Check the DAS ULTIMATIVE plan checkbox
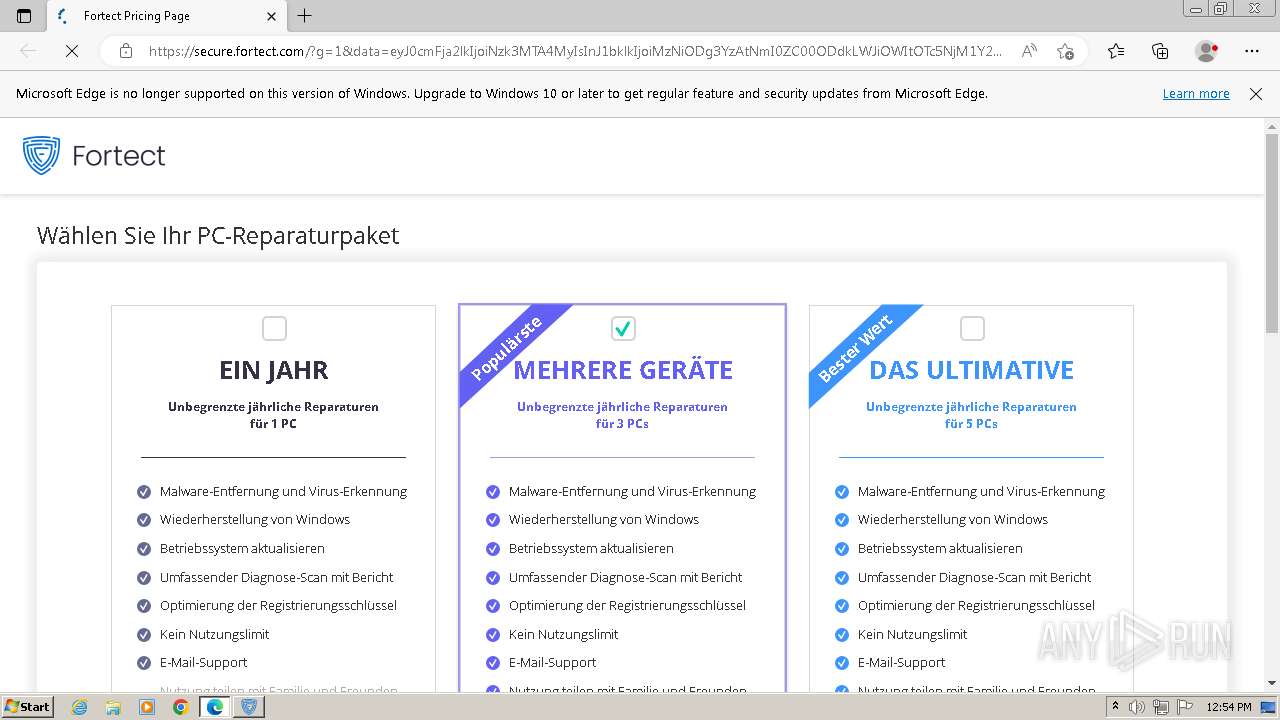Screen dimensions: 1280x720 [972, 328]
